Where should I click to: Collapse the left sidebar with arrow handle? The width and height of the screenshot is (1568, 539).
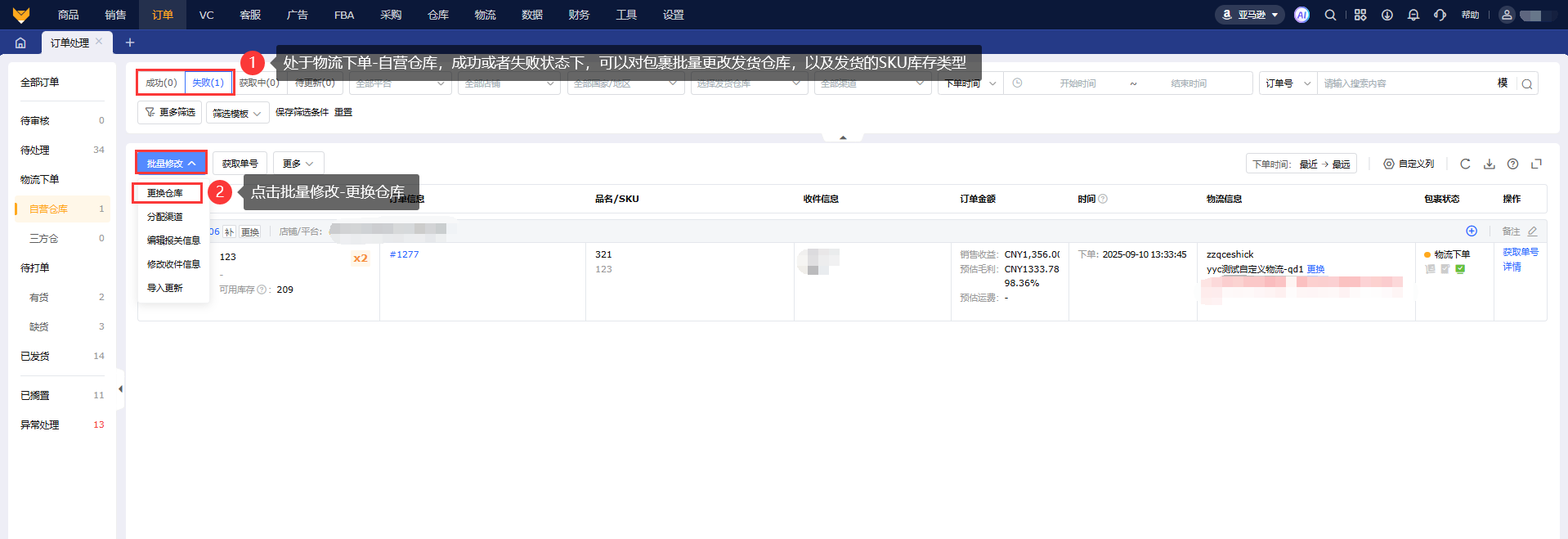(x=120, y=389)
